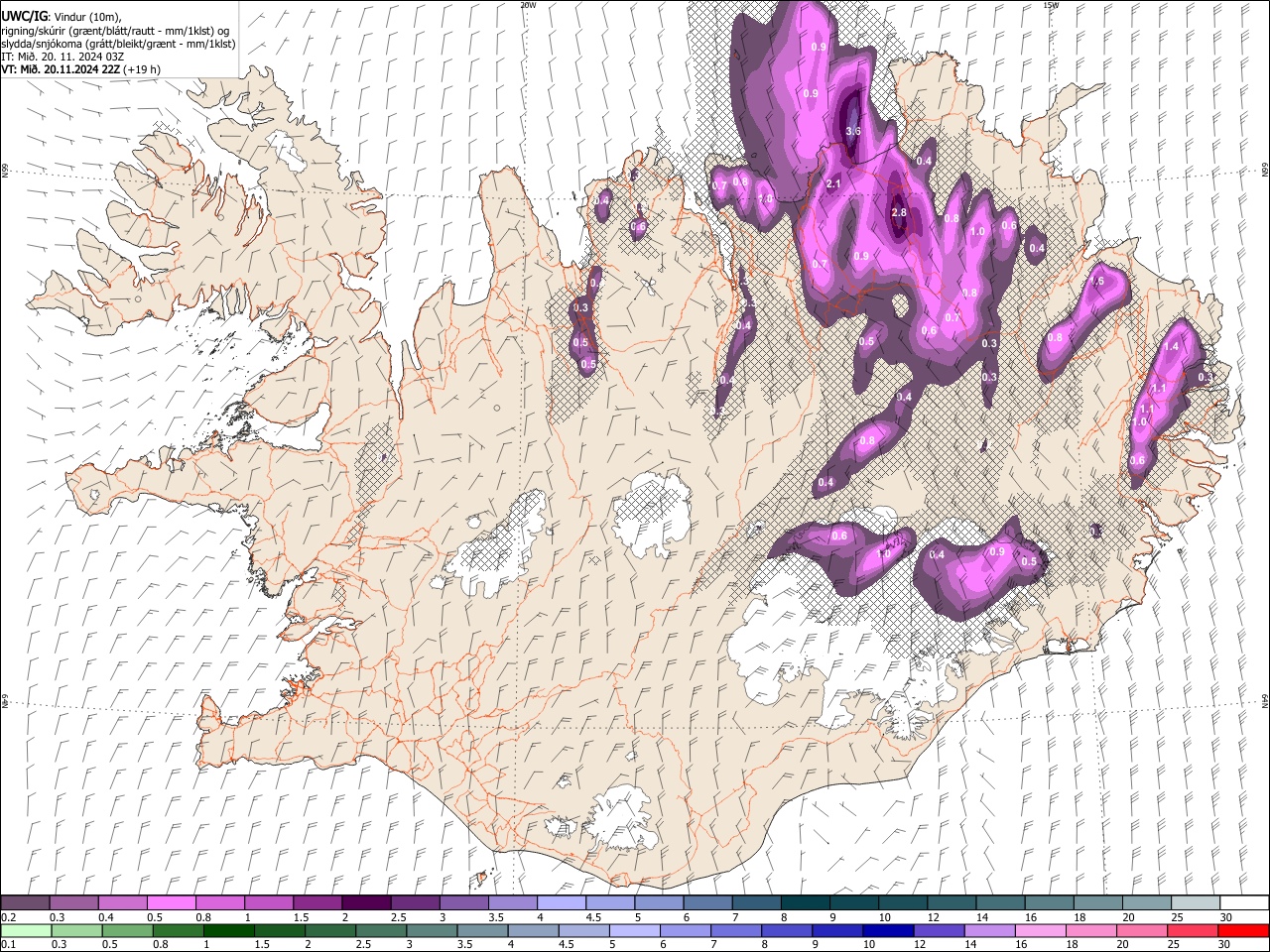This screenshot has height=952, width=1270.
Task: Pick the dark mauve 0.2 snow-scale swatch
Action: (x=25, y=903)
